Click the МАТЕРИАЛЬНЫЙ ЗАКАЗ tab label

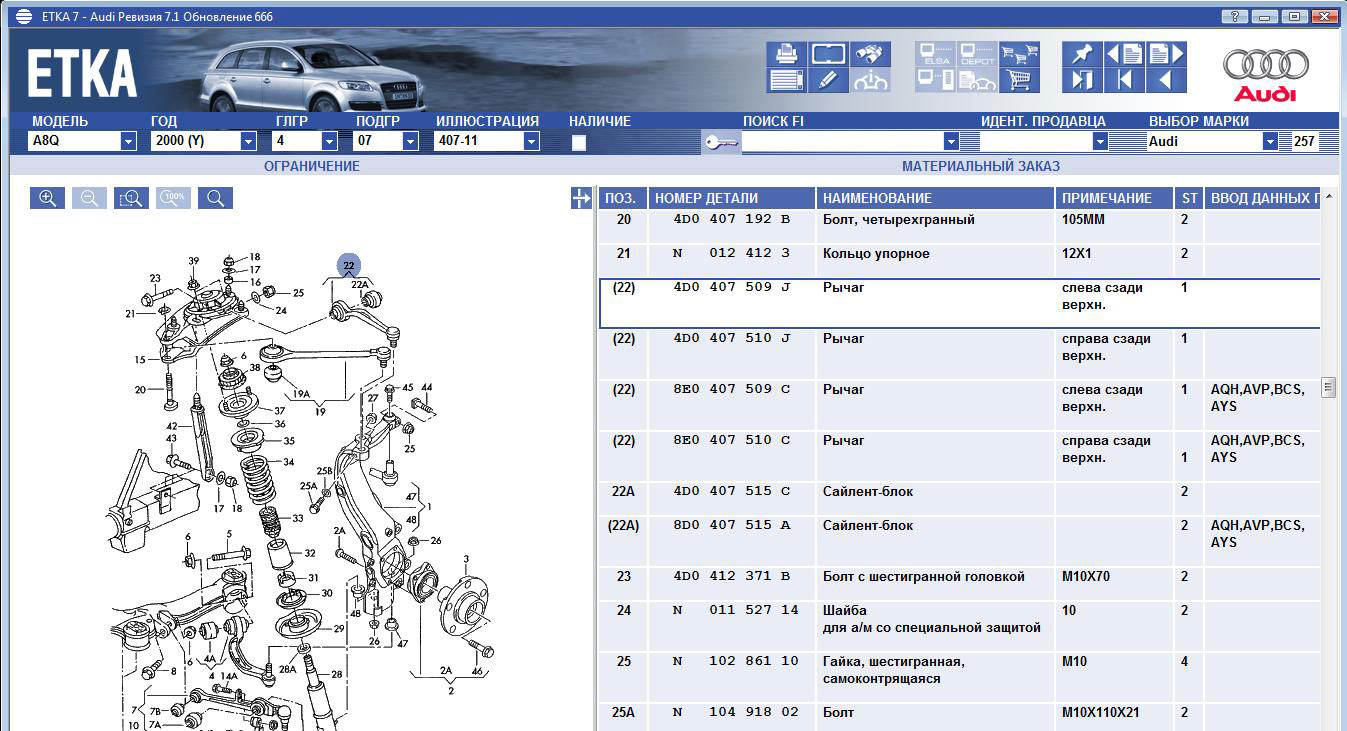pyautogui.click(x=980, y=166)
